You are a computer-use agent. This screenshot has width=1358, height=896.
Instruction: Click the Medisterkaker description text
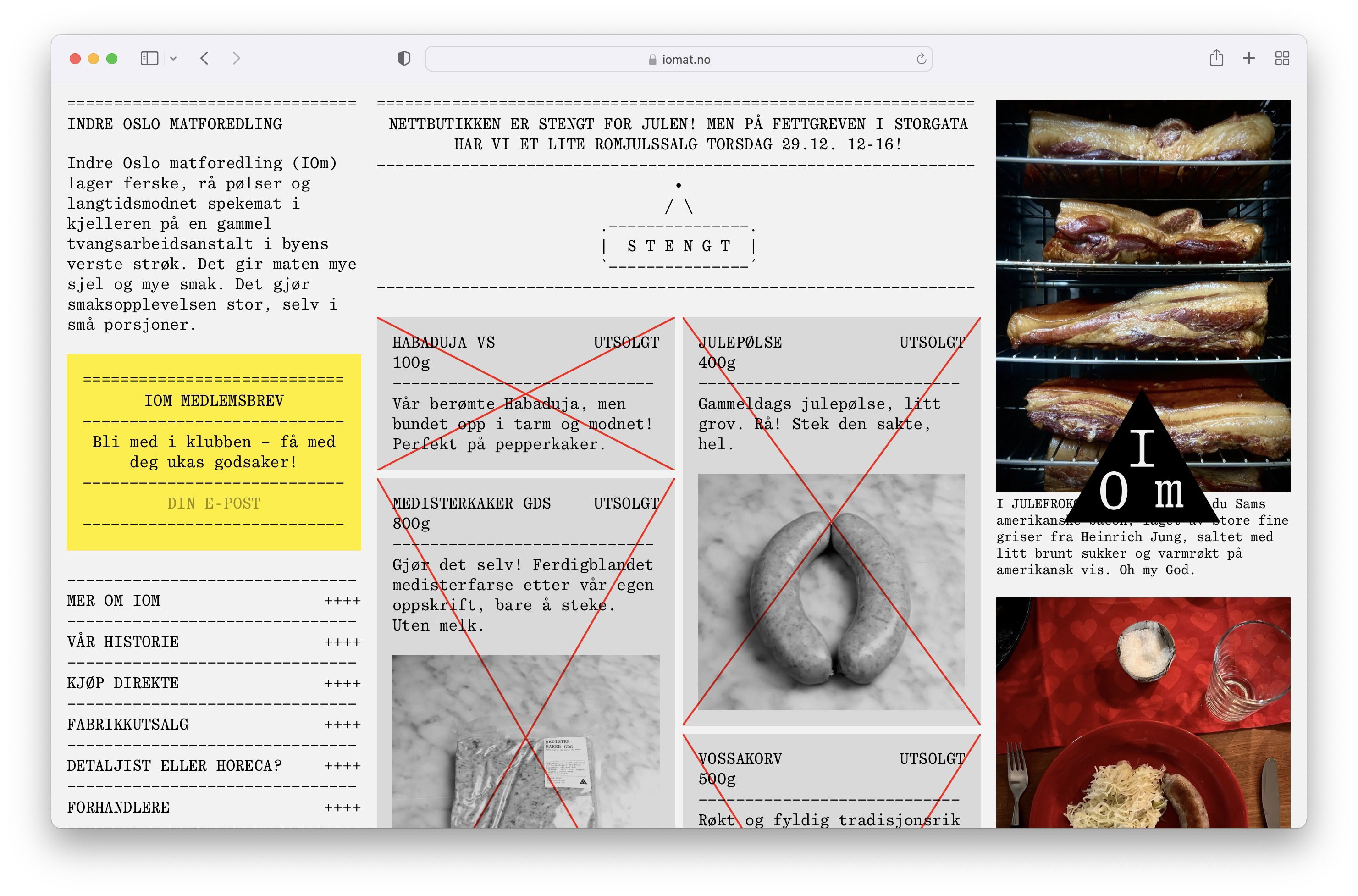523,595
